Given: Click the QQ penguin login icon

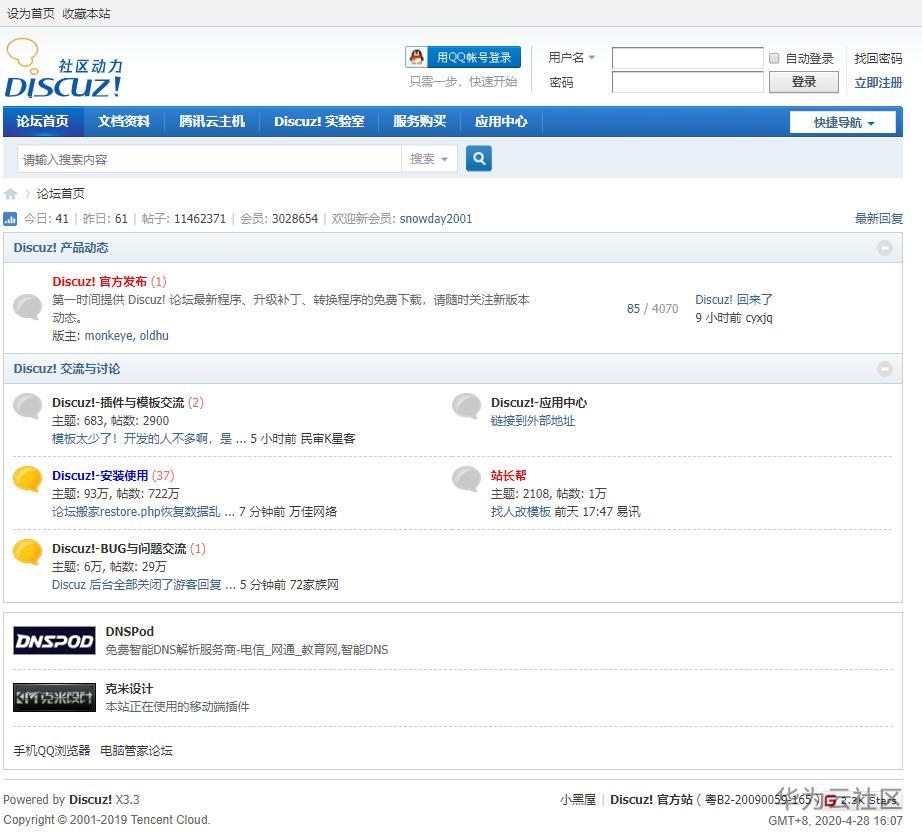Looking at the screenshot, I should pyautogui.click(x=417, y=57).
